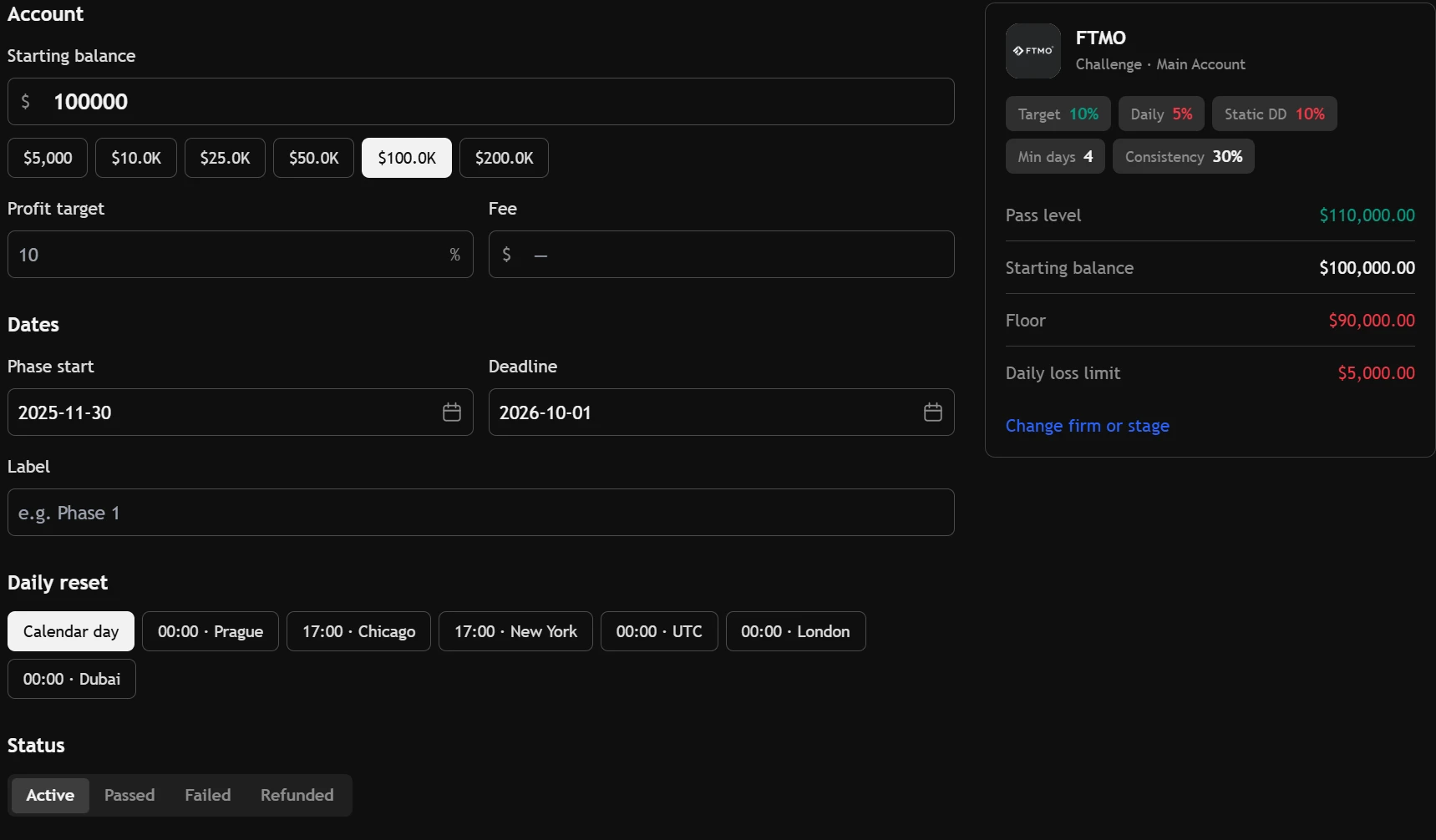Click the FTMO firm logo
1436x840 pixels.
click(x=1033, y=51)
